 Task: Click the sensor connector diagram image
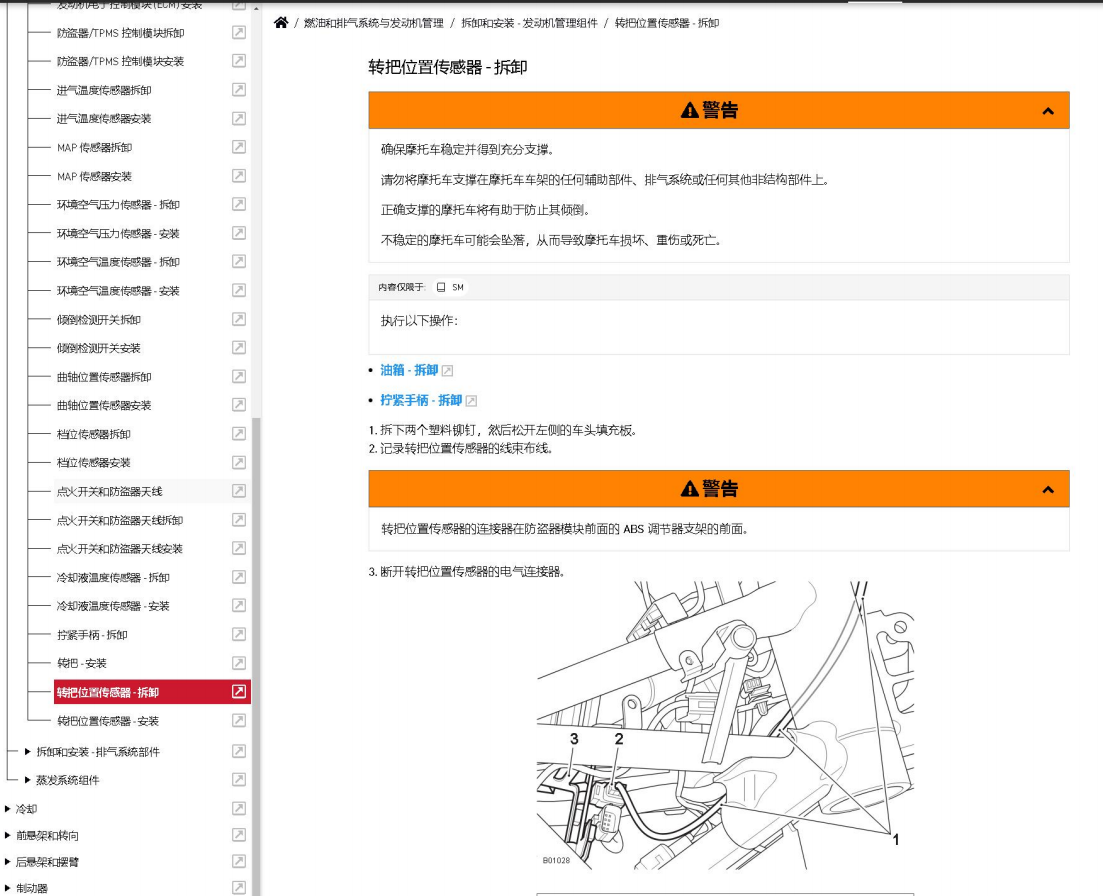tap(724, 725)
